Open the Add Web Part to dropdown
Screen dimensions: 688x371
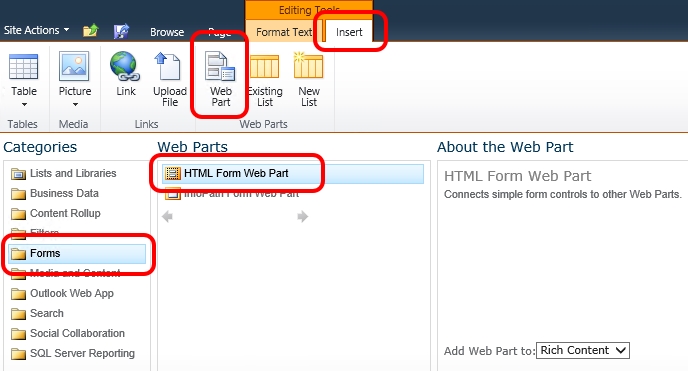pos(583,350)
